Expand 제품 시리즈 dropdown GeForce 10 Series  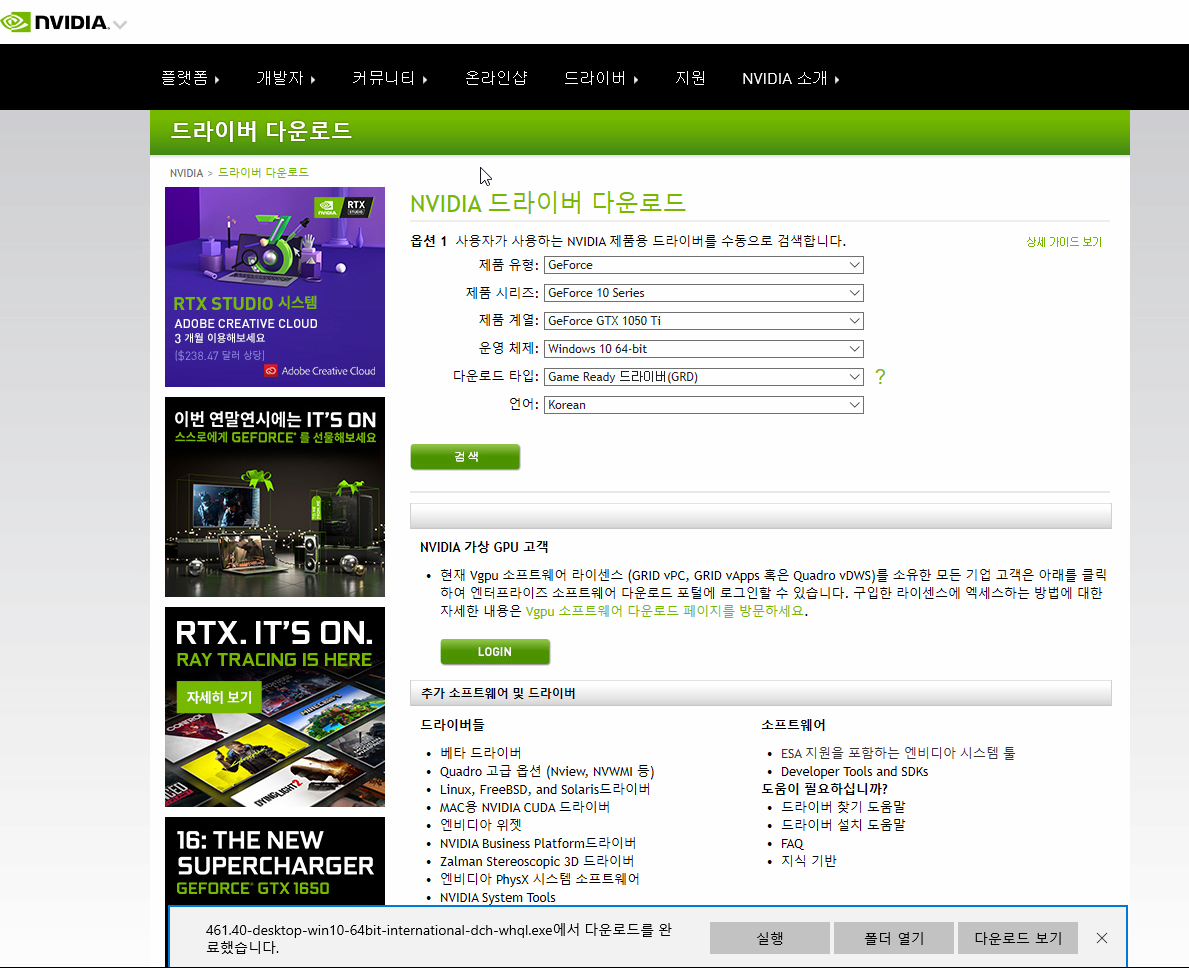[x=704, y=293]
